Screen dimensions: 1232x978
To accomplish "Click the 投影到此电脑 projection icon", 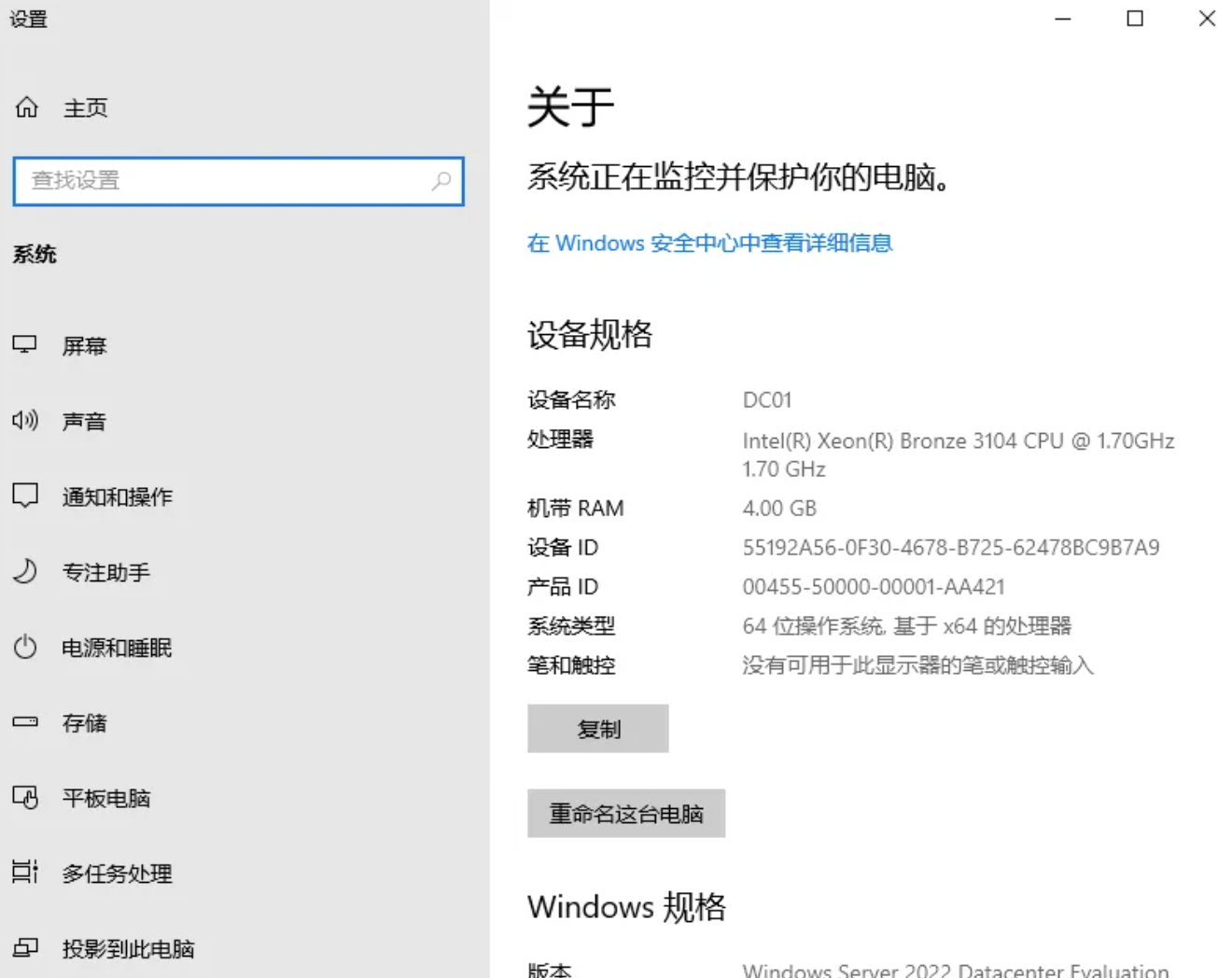I will 25,948.
